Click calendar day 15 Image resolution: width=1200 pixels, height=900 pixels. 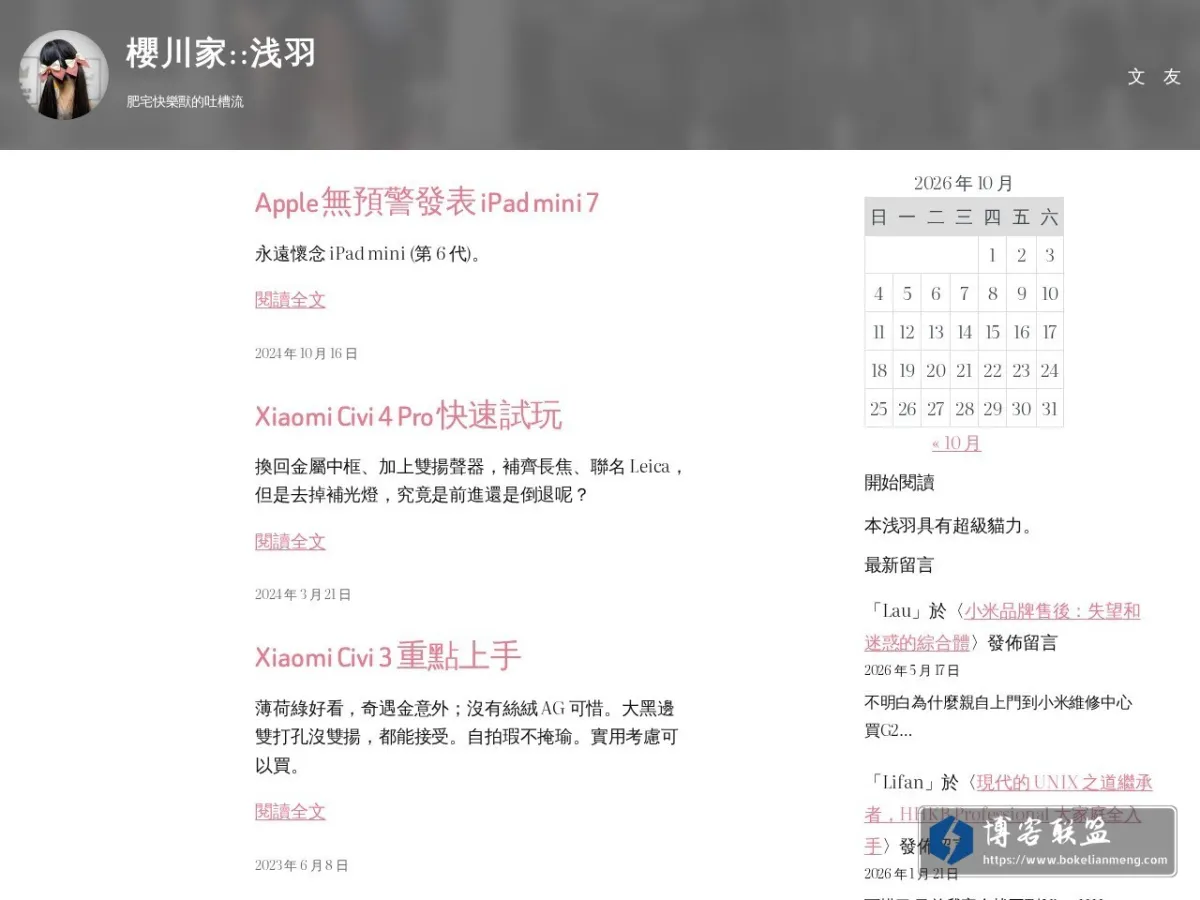tap(992, 332)
